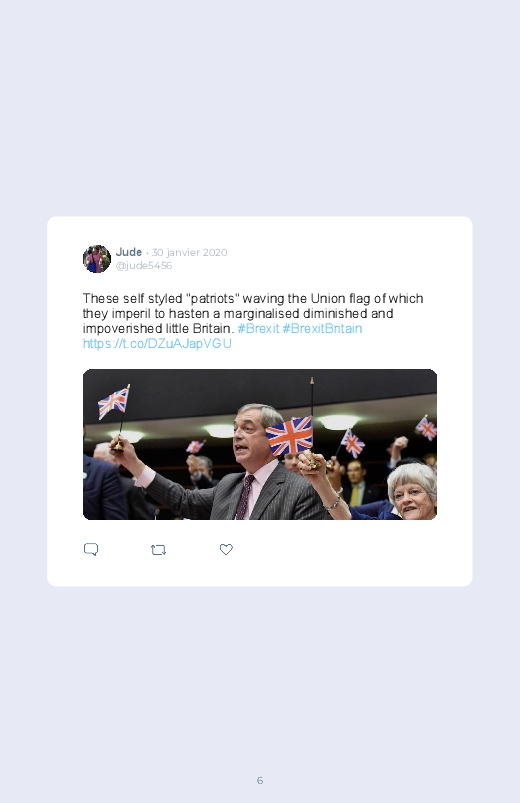Like the tweet with the heart icon
520x803 pixels.
[x=226, y=549]
